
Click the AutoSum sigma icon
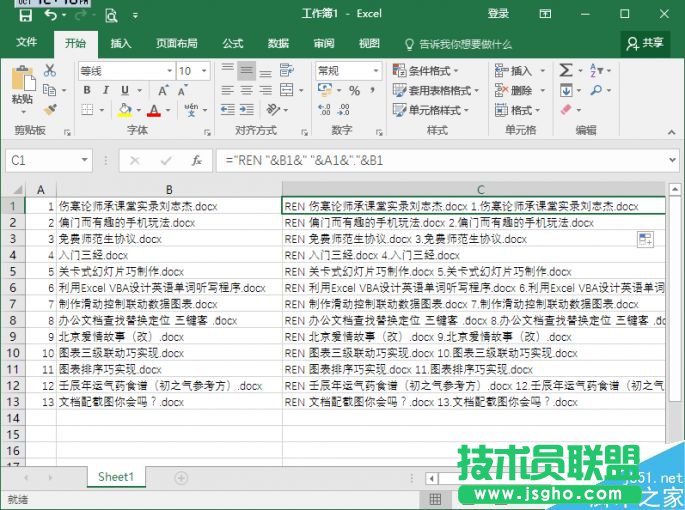click(x=566, y=70)
